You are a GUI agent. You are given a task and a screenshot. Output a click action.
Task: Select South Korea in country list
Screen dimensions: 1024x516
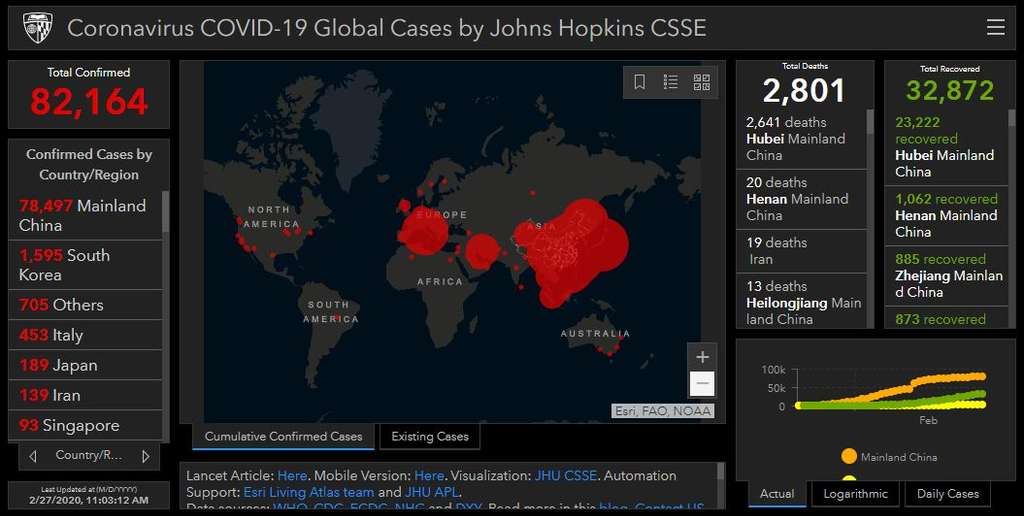(x=85, y=265)
